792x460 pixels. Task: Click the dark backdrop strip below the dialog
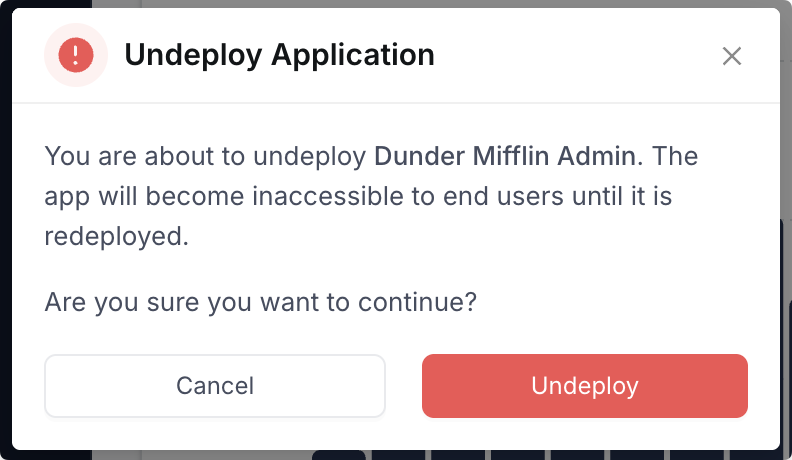tap(200, 455)
